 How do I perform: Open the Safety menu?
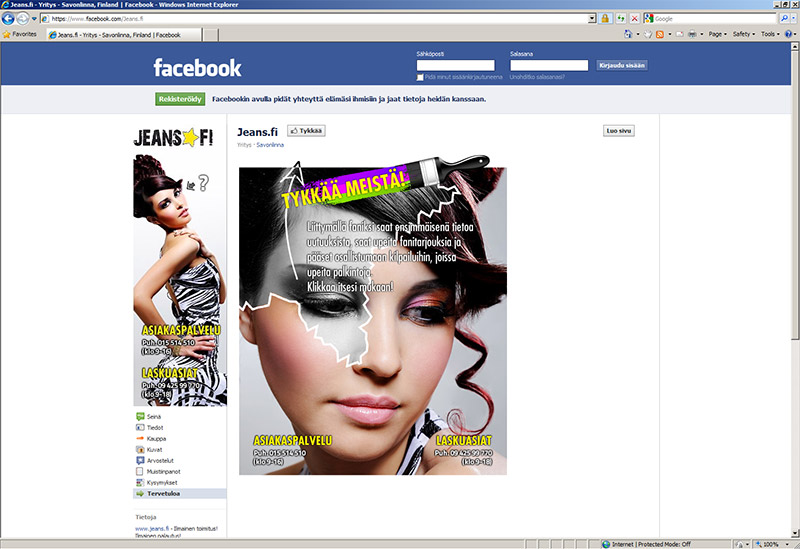coord(744,34)
